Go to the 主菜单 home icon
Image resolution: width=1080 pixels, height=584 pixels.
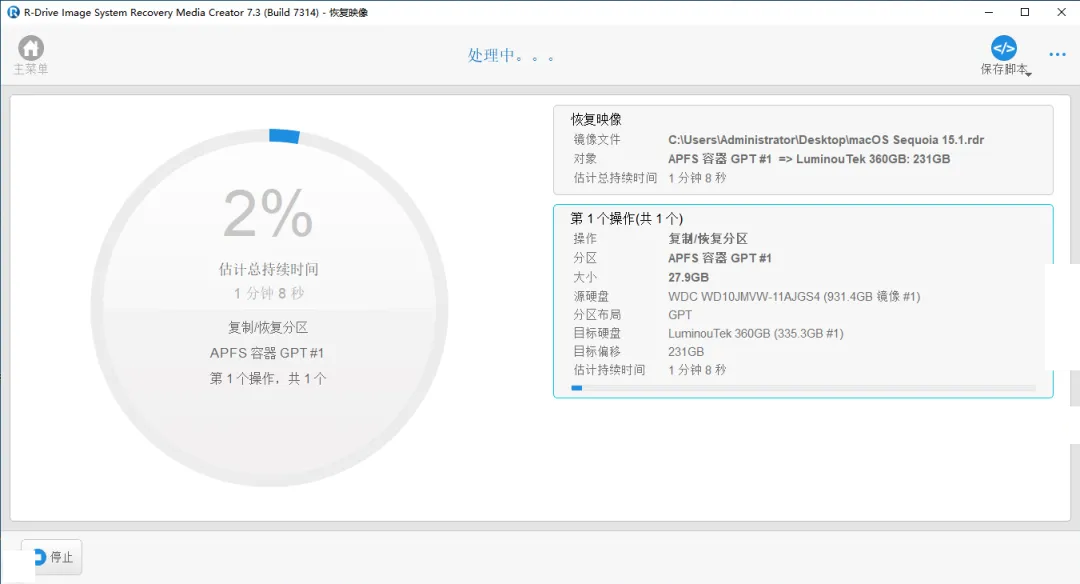tap(30, 48)
